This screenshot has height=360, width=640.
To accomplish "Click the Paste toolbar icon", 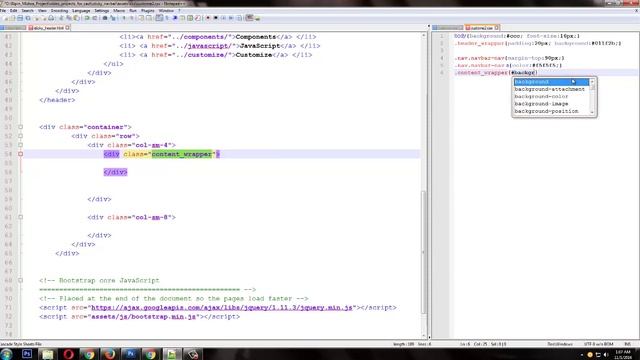I will pos(76,18).
